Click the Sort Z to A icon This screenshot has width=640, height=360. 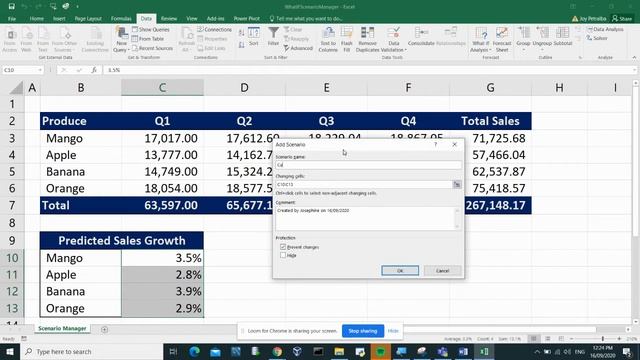pos(241,45)
